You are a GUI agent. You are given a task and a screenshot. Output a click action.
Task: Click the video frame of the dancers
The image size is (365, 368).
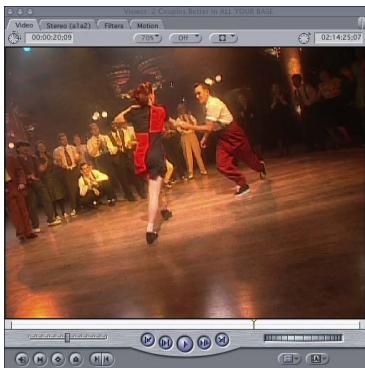click(185, 182)
